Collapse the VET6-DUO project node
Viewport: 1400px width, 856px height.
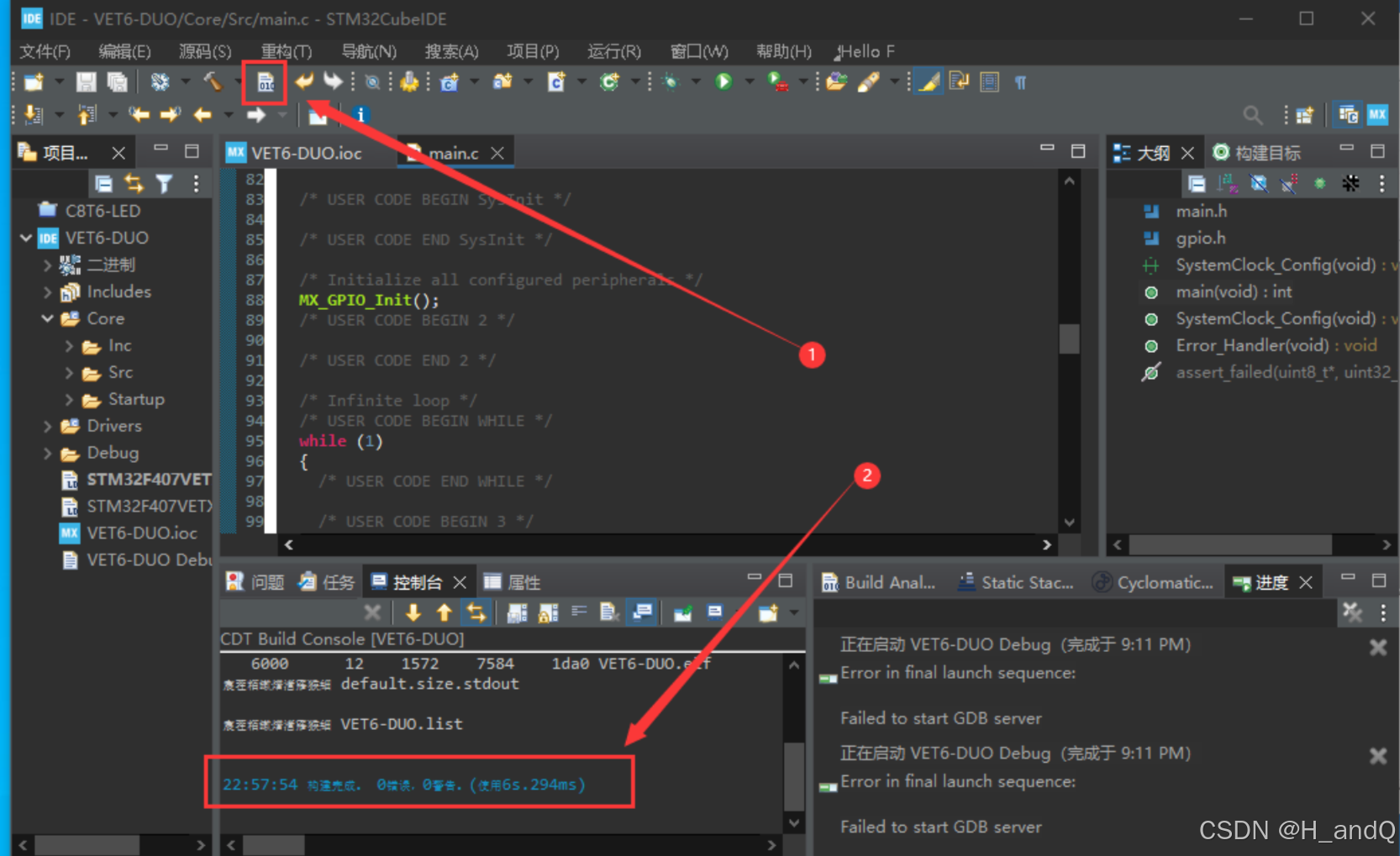pyautogui.click(x=26, y=238)
